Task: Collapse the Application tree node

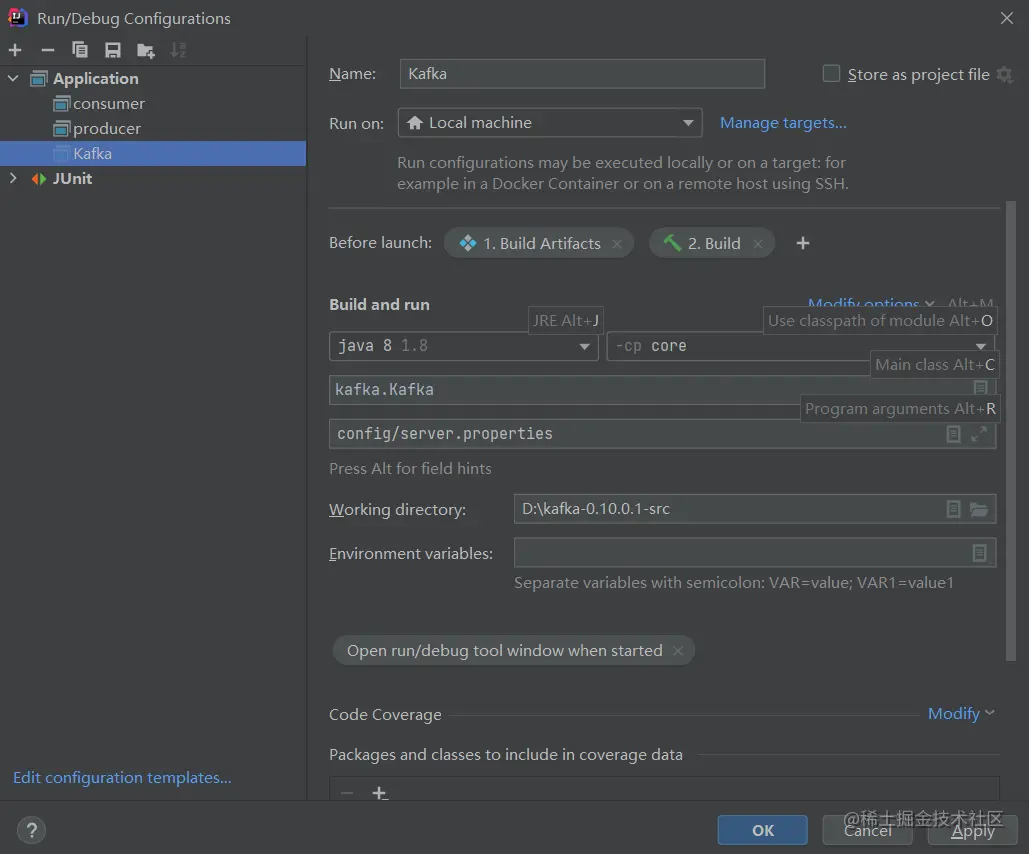Action: pyautogui.click(x=13, y=78)
